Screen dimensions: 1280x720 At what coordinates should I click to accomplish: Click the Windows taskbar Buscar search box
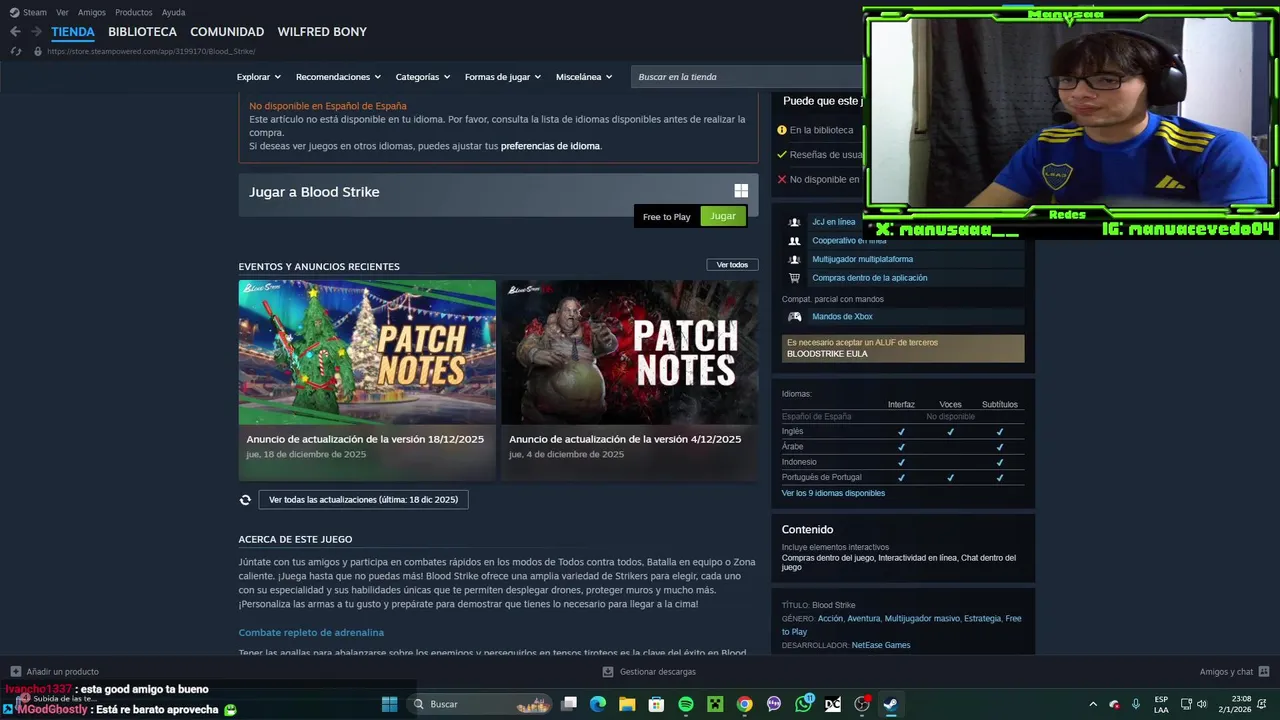pyautogui.click(x=479, y=704)
